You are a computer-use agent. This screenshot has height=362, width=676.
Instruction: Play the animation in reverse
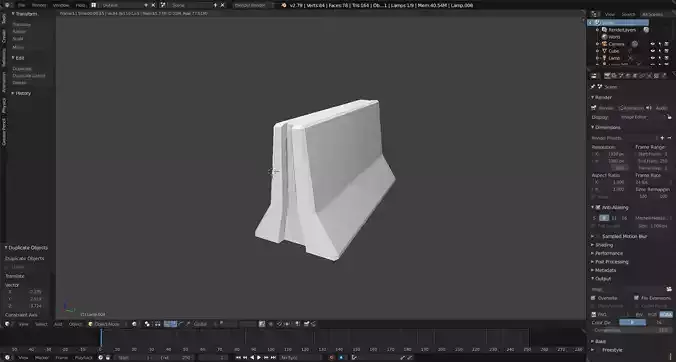(x=252, y=357)
